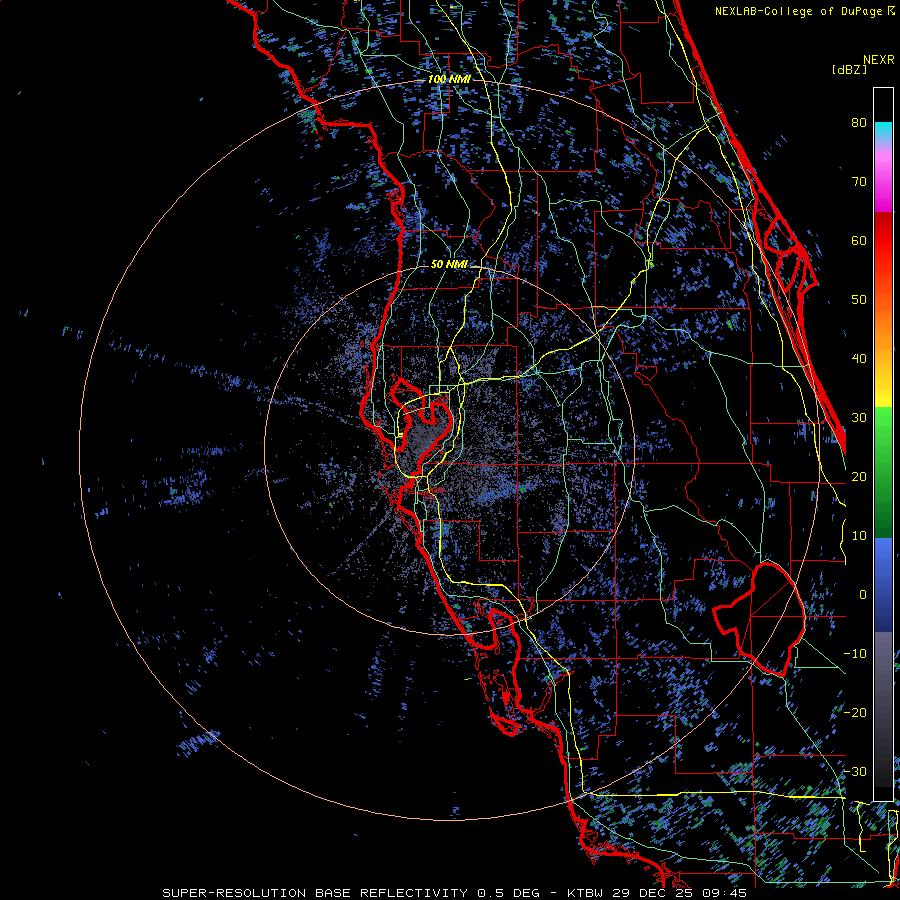The image size is (900, 900).
Task: Click the -20 value on the dBZ scale
Action: [x=855, y=712]
